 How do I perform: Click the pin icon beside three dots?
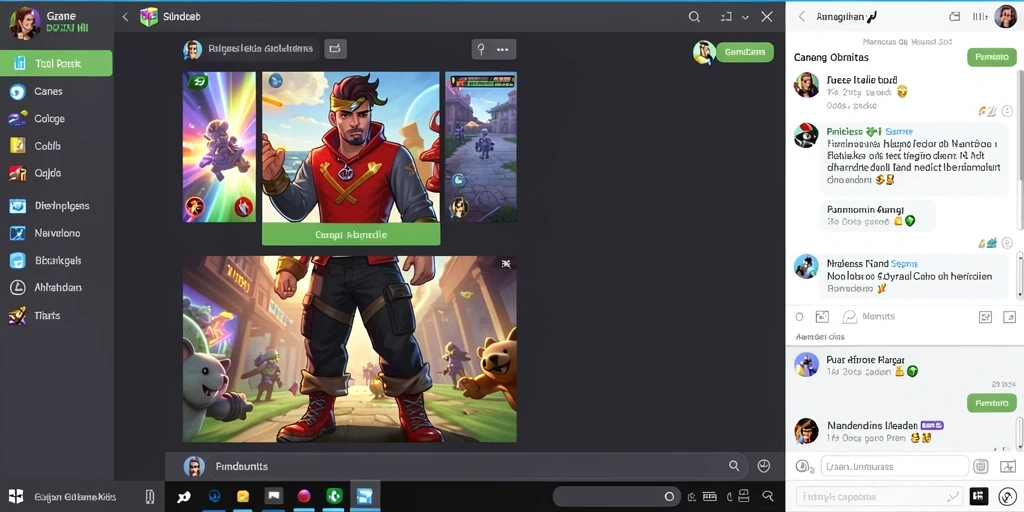tap(481, 49)
